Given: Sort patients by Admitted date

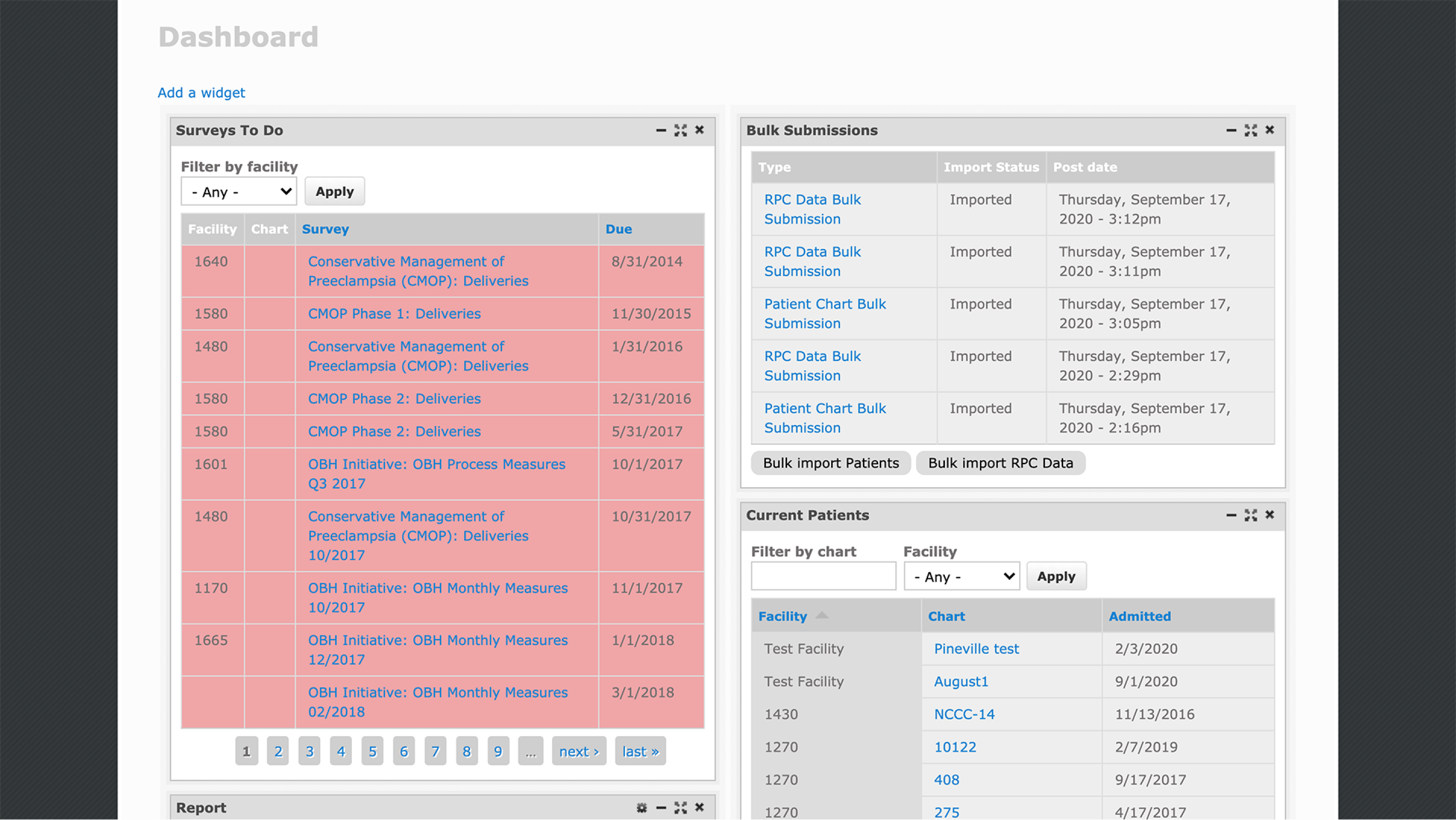Looking at the screenshot, I should point(1140,617).
